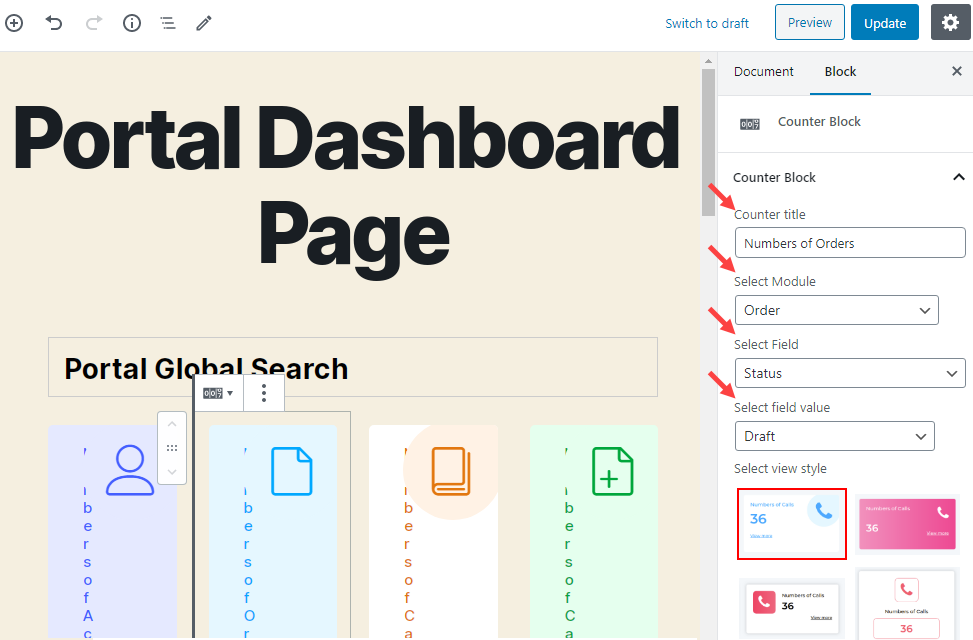The image size is (973, 640).
Task: Switch to the Block tab
Action: click(840, 72)
